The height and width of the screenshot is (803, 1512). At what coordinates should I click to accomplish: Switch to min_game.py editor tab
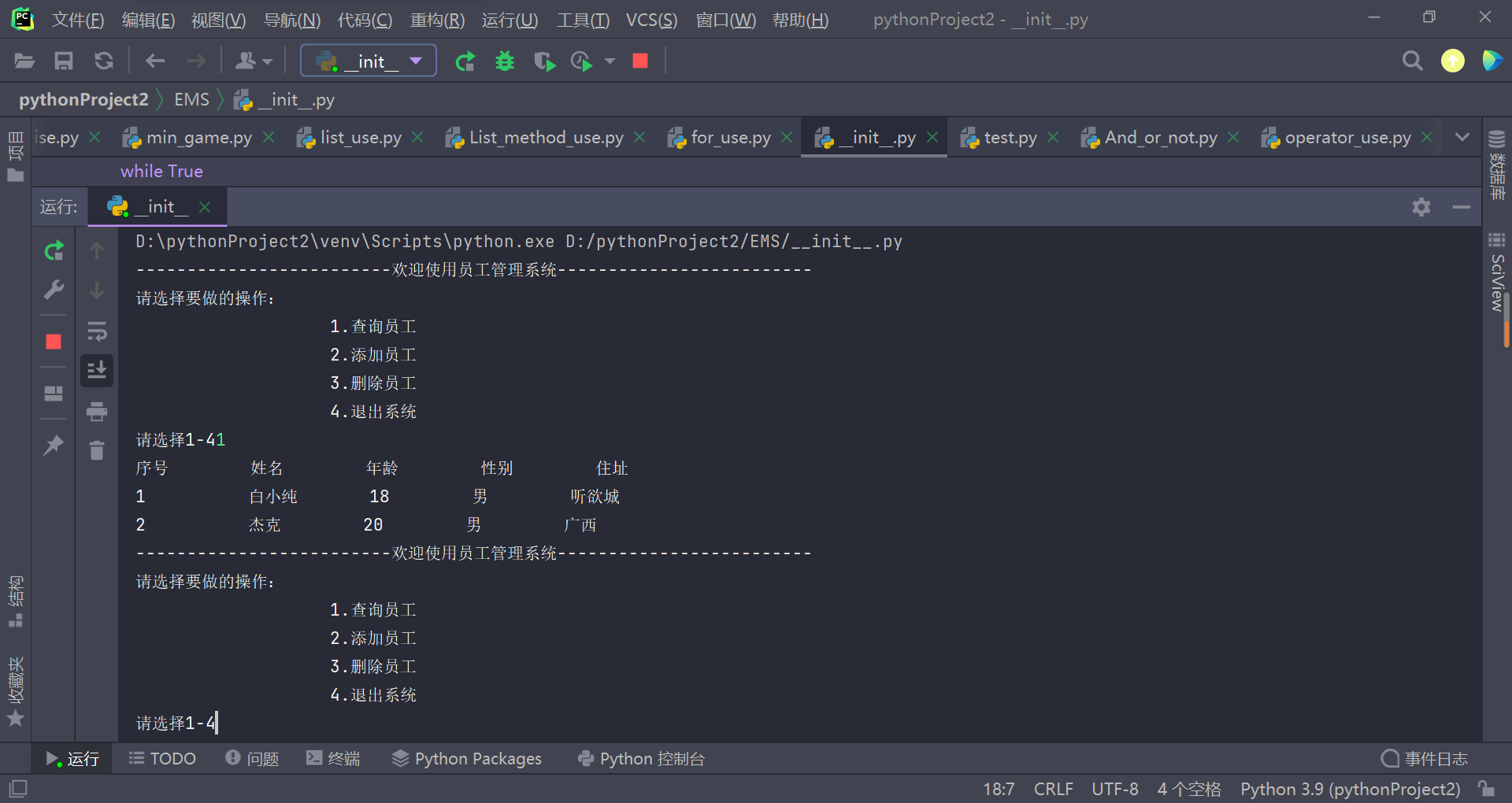pos(198,138)
